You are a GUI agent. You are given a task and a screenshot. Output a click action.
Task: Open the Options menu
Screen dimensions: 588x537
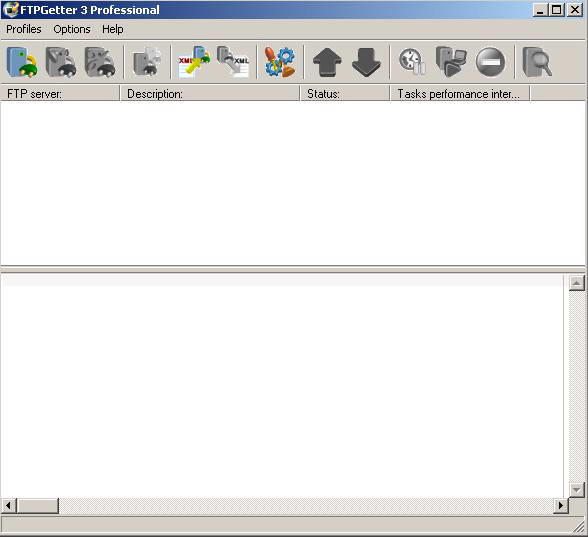coord(72,29)
